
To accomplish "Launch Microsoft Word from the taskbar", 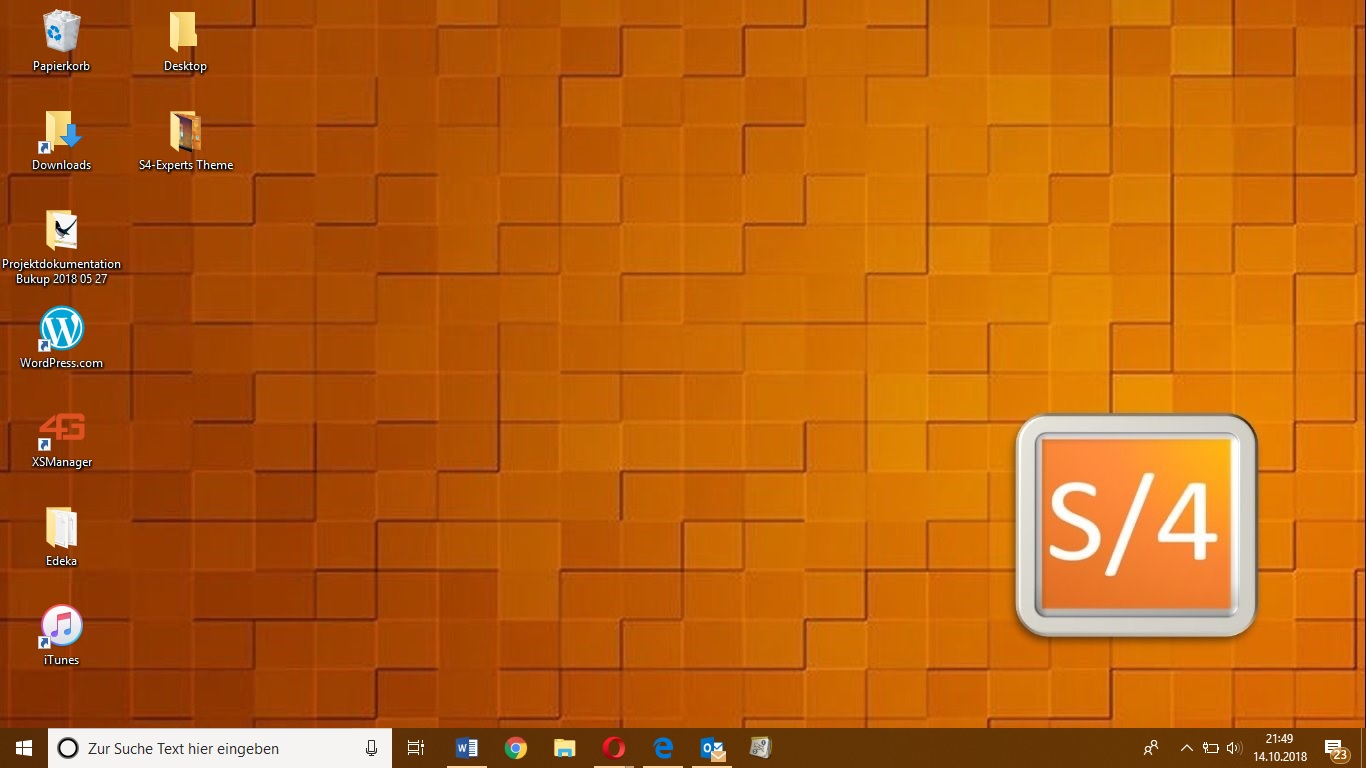I will coord(466,748).
